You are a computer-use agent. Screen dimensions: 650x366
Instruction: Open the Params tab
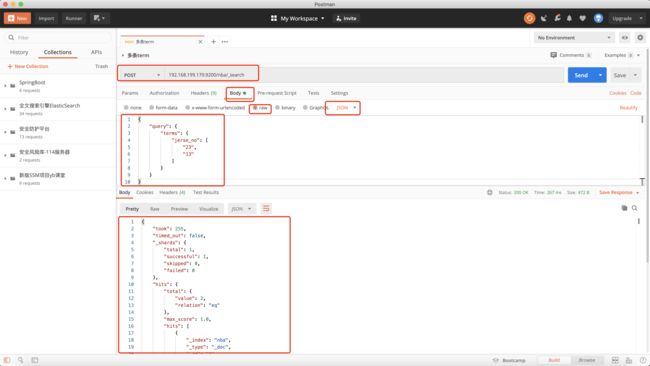(x=130, y=93)
